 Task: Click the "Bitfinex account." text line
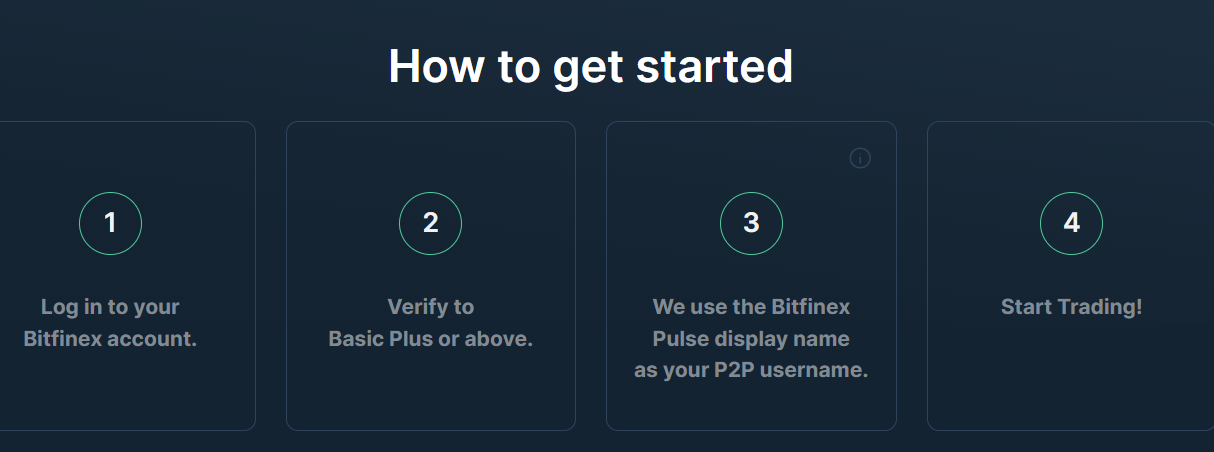(x=110, y=339)
